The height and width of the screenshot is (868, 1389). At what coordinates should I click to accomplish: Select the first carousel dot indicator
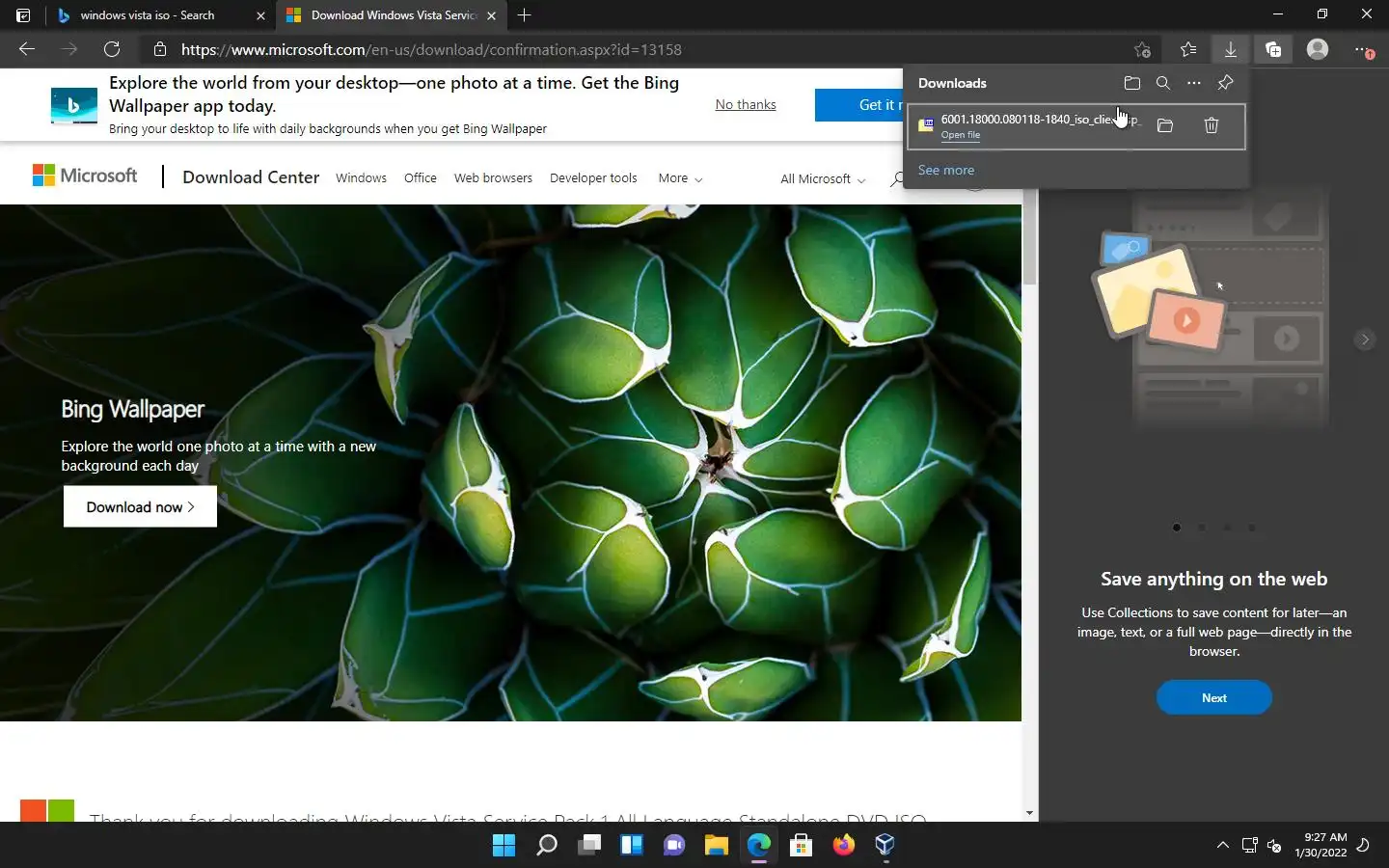1177,528
